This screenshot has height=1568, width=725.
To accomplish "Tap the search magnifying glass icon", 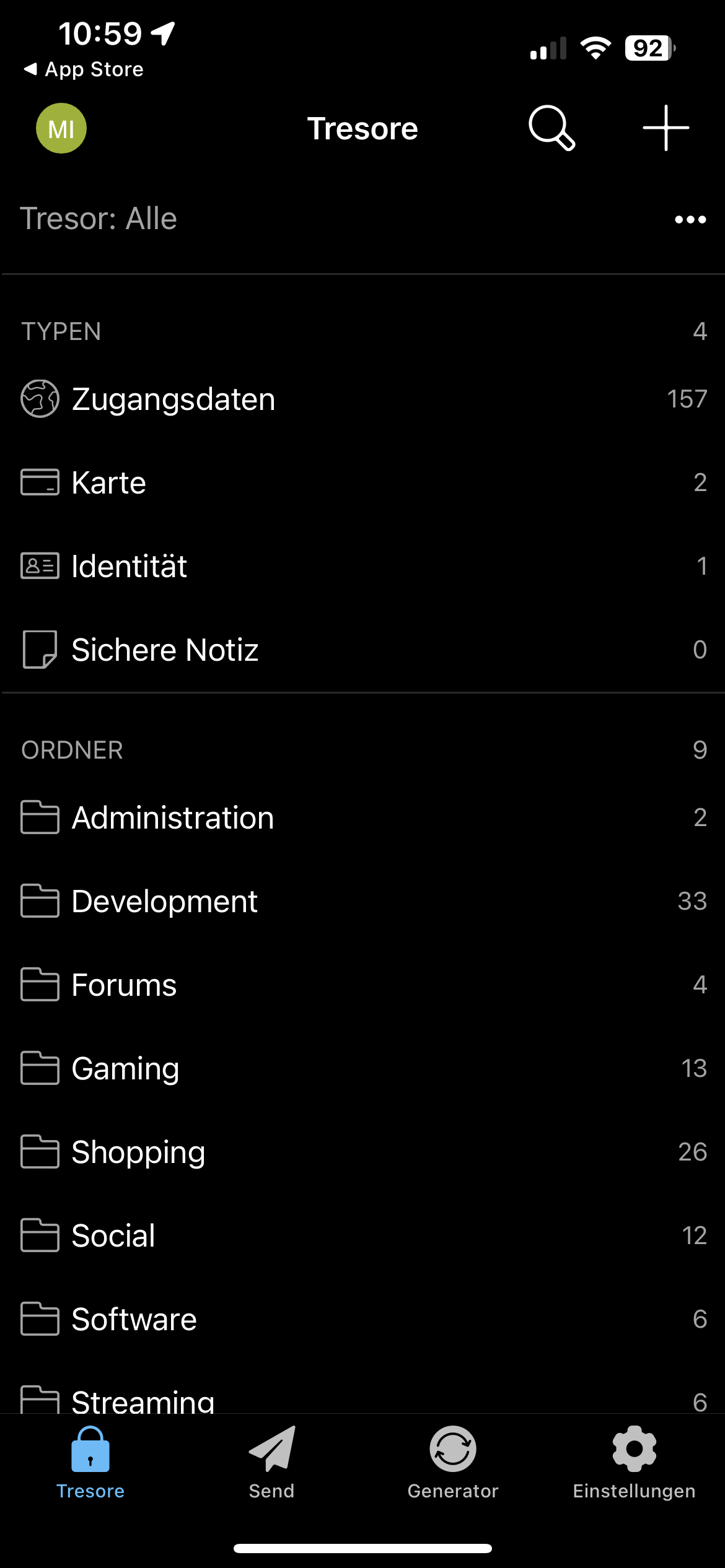I will pyautogui.click(x=551, y=128).
